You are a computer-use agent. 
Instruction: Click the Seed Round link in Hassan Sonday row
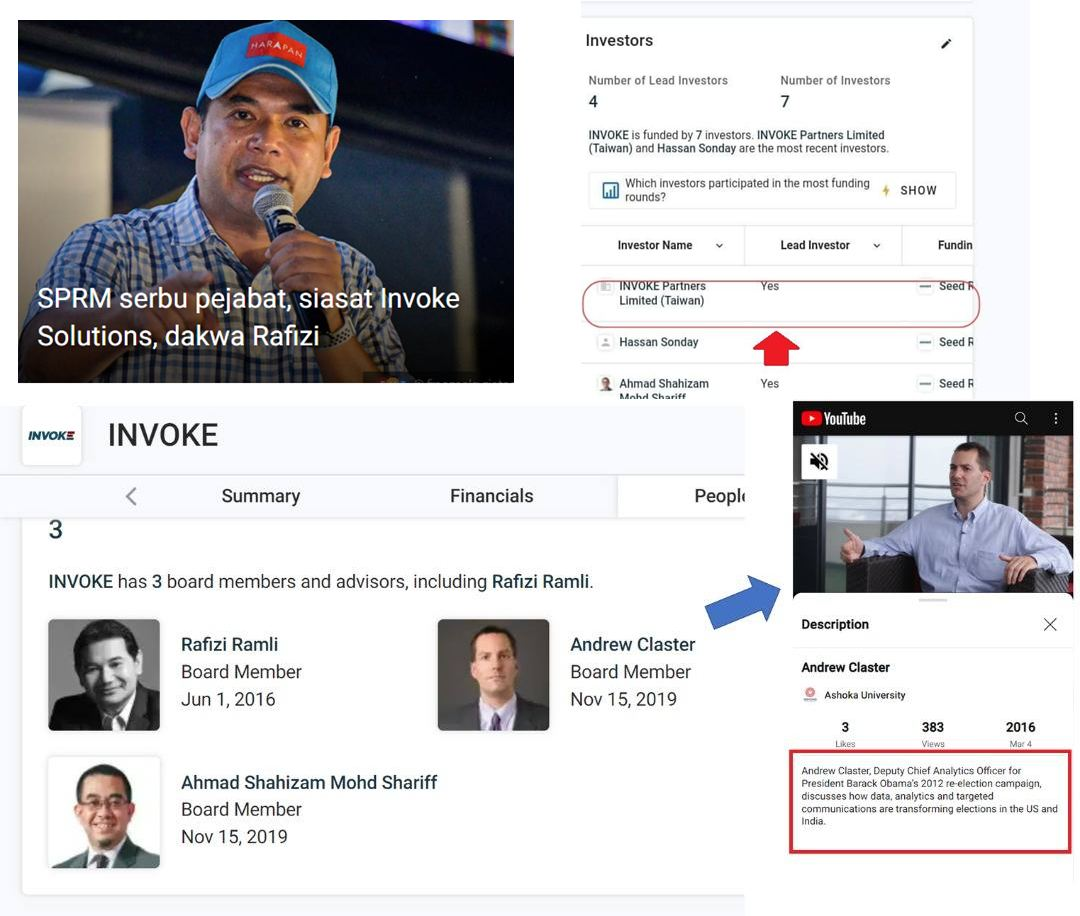pyautogui.click(x=955, y=342)
